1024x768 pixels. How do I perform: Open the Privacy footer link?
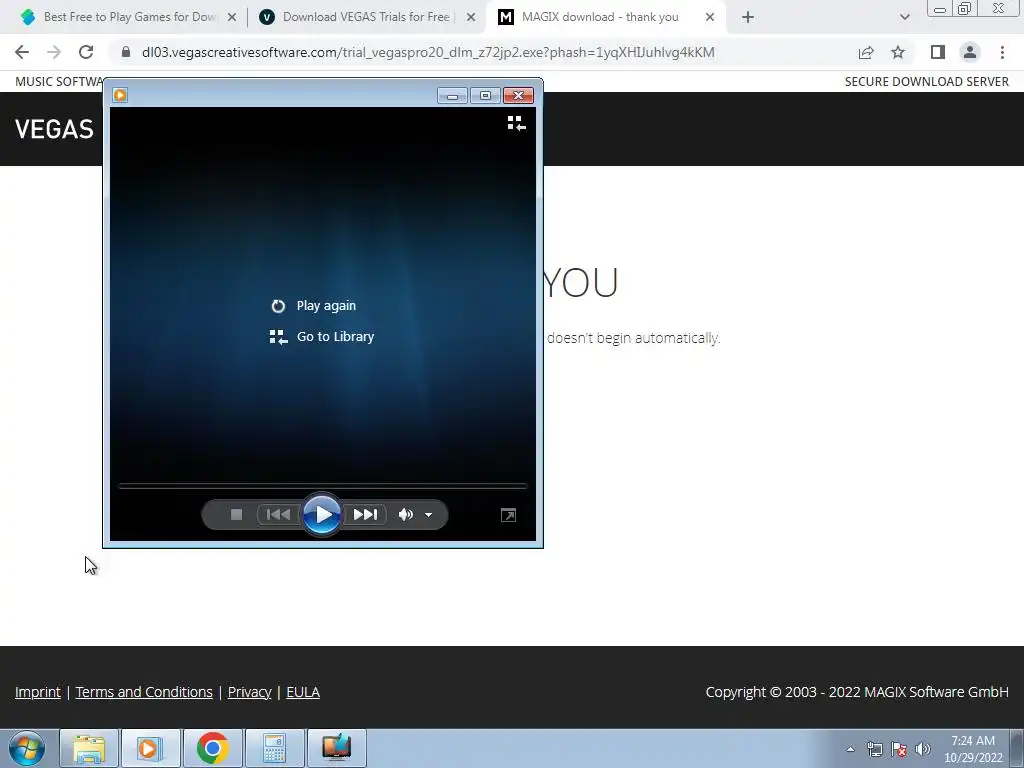[249, 692]
